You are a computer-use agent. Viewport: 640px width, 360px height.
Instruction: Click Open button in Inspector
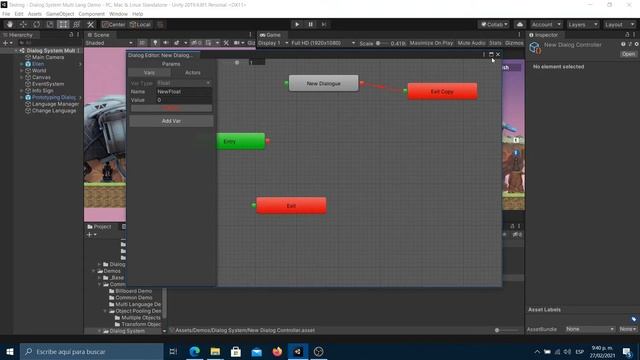[628, 54]
